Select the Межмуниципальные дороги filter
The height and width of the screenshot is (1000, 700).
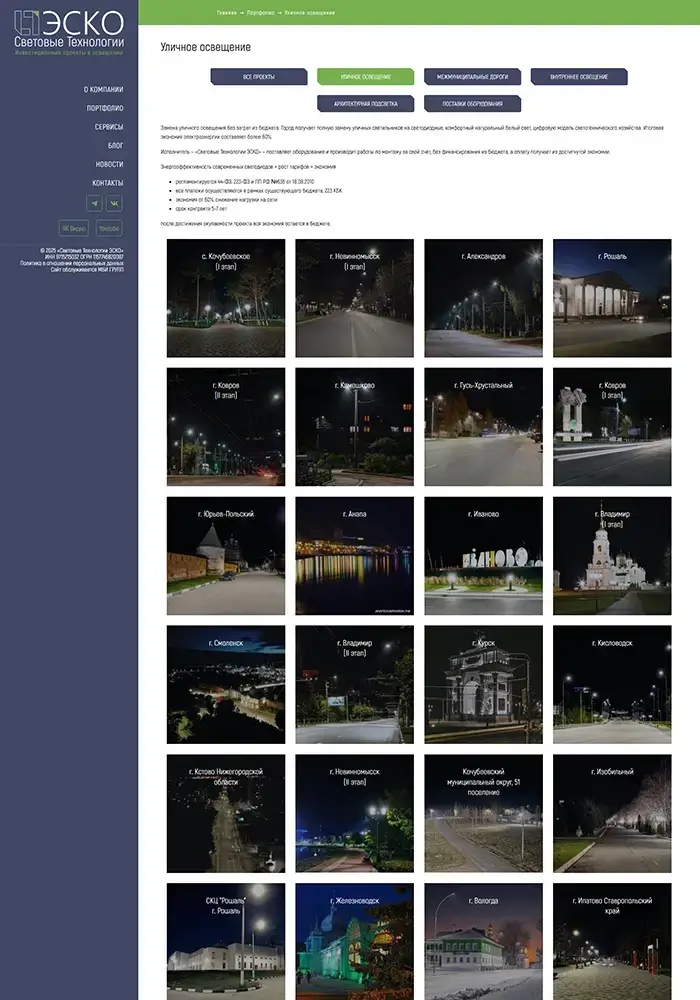(472, 77)
